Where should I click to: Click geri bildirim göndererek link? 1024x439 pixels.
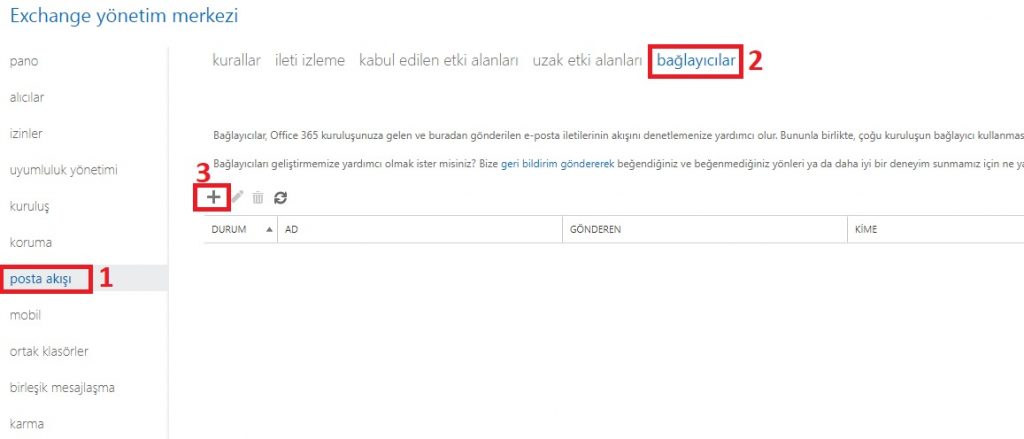(558, 165)
